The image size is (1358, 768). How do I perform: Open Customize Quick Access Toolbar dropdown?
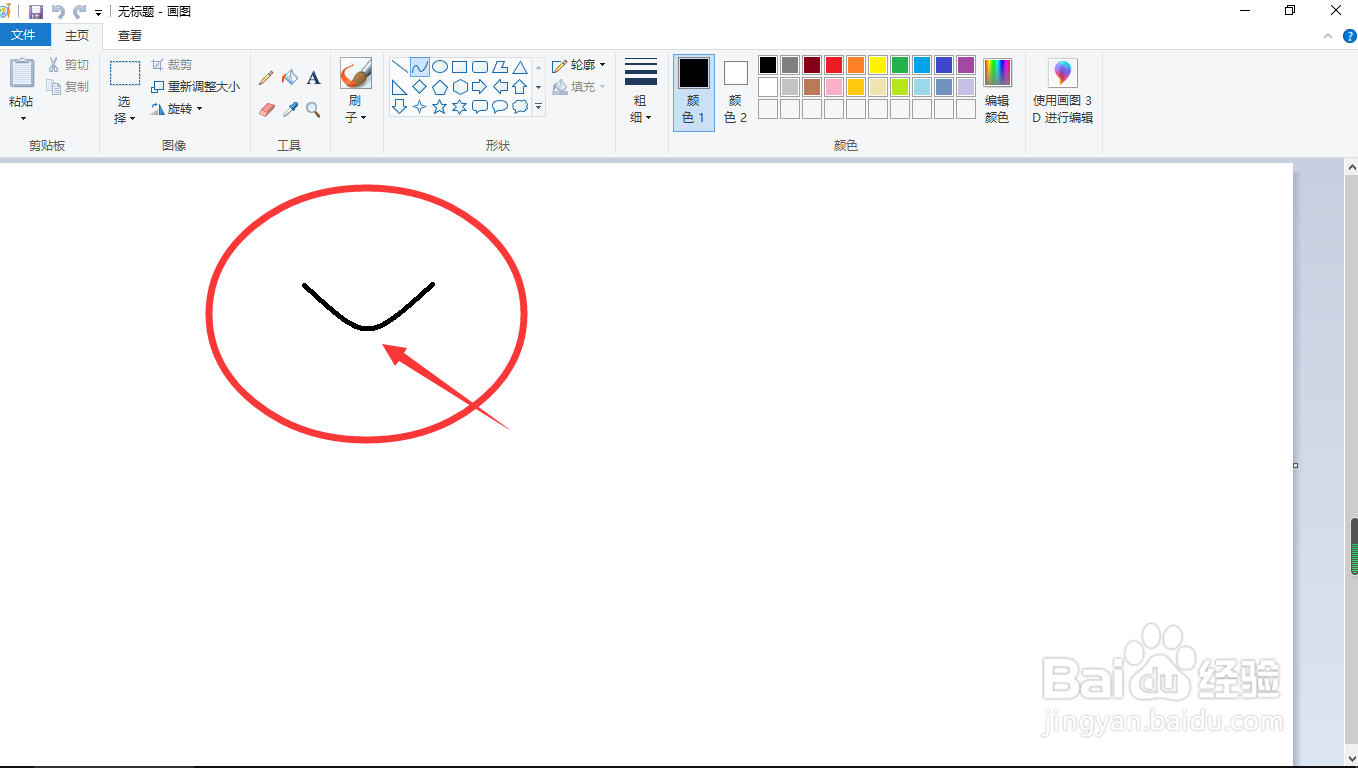point(99,12)
